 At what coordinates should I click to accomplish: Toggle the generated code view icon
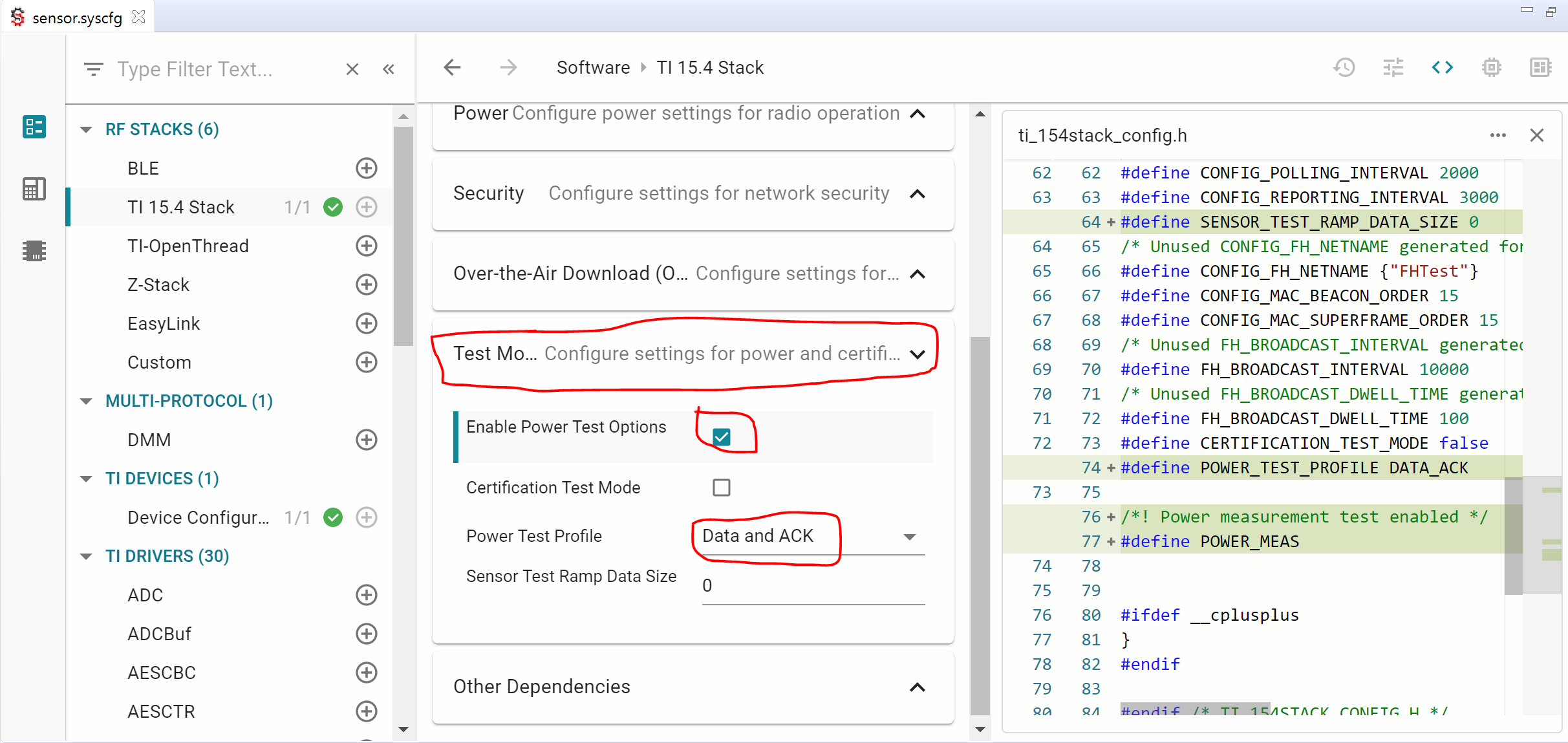click(x=1442, y=67)
